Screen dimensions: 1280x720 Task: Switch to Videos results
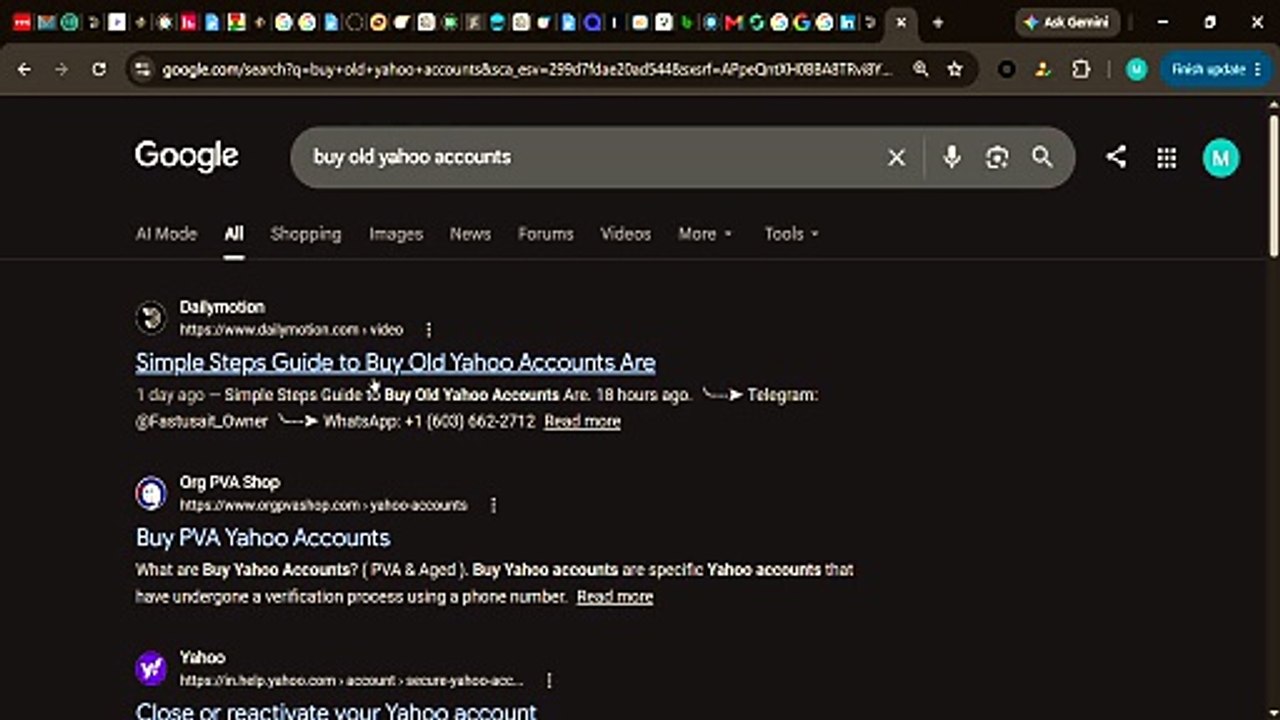click(x=626, y=233)
